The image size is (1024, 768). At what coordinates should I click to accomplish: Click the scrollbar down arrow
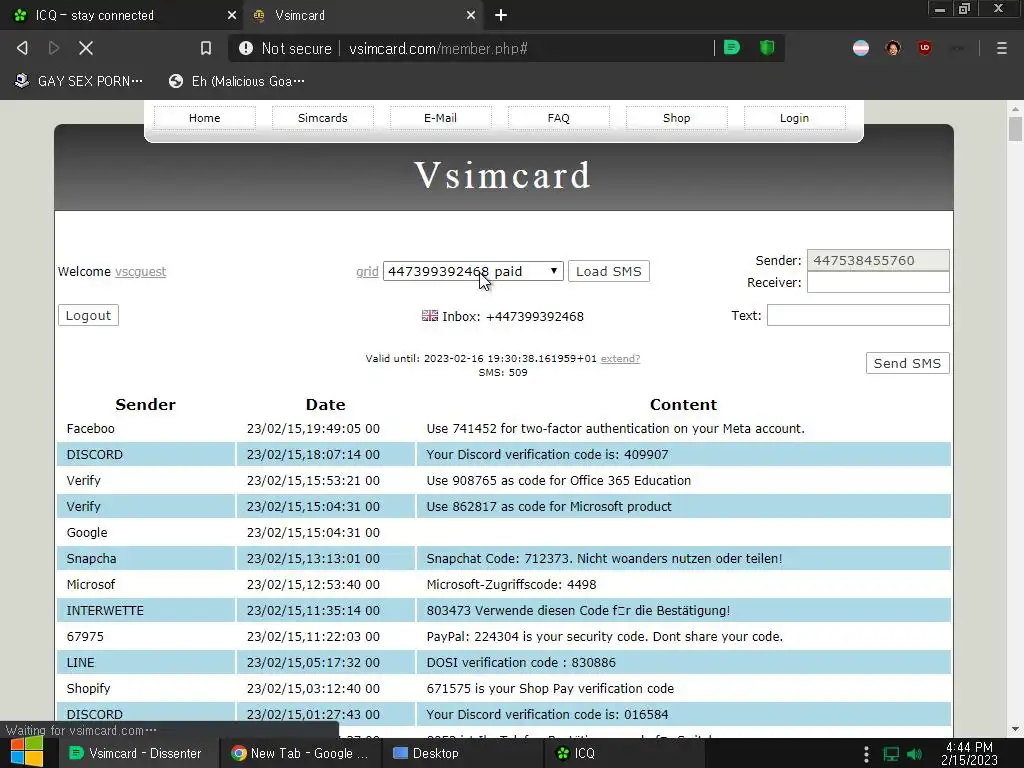coord(1015,729)
